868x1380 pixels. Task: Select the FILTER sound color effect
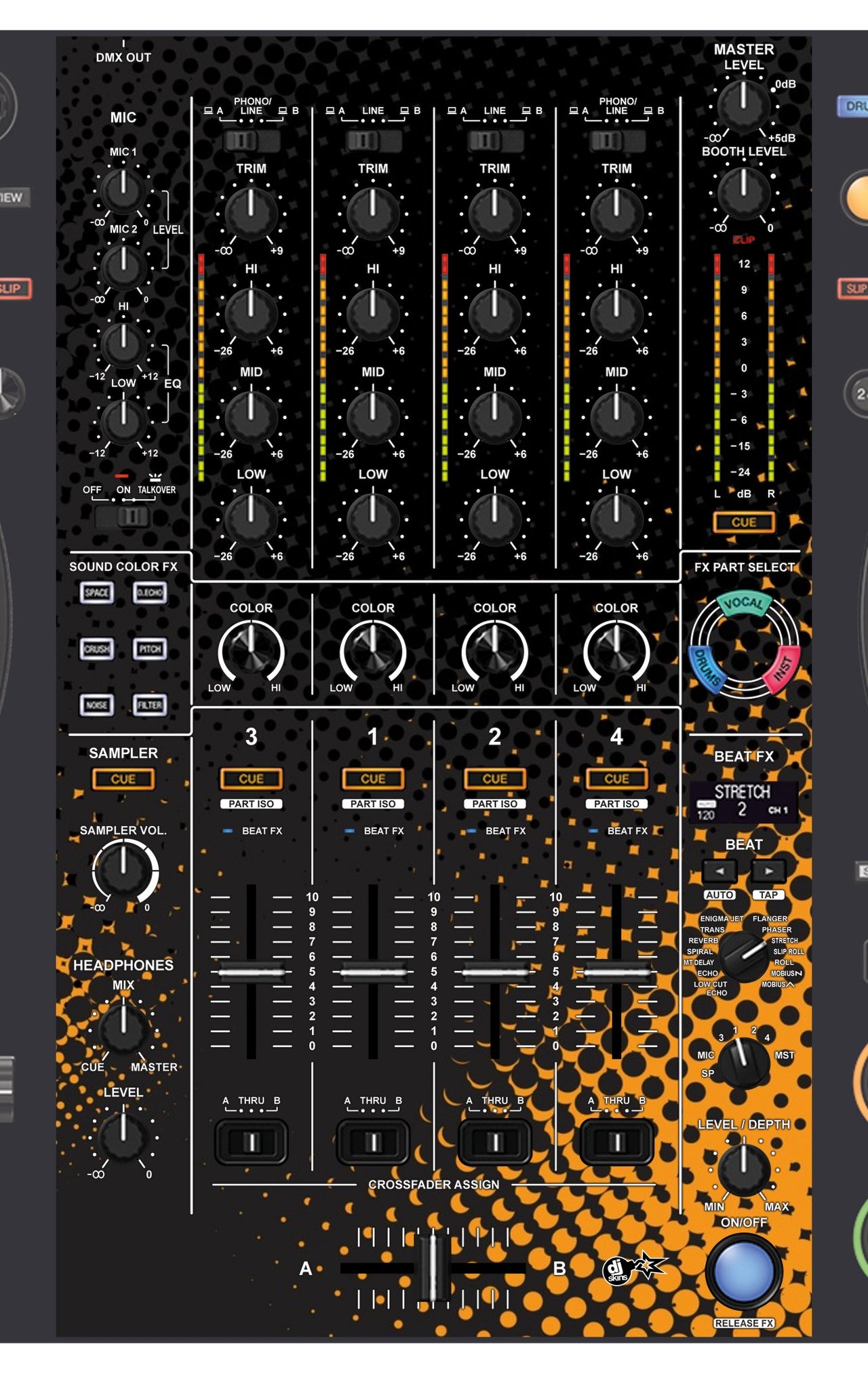pos(150,705)
